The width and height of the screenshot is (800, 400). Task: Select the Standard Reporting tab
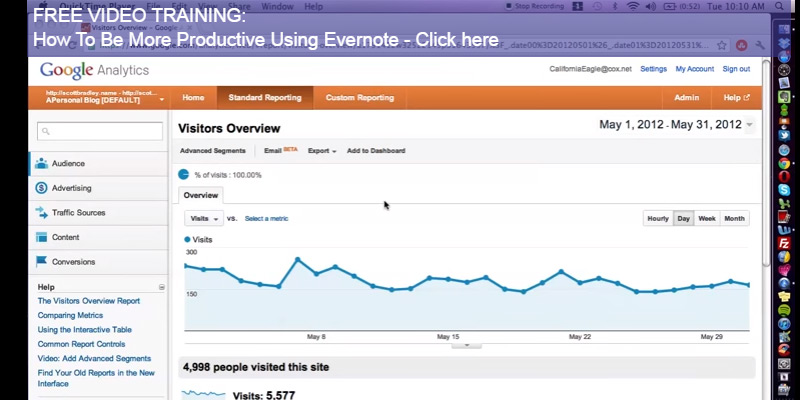tap(265, 97)
